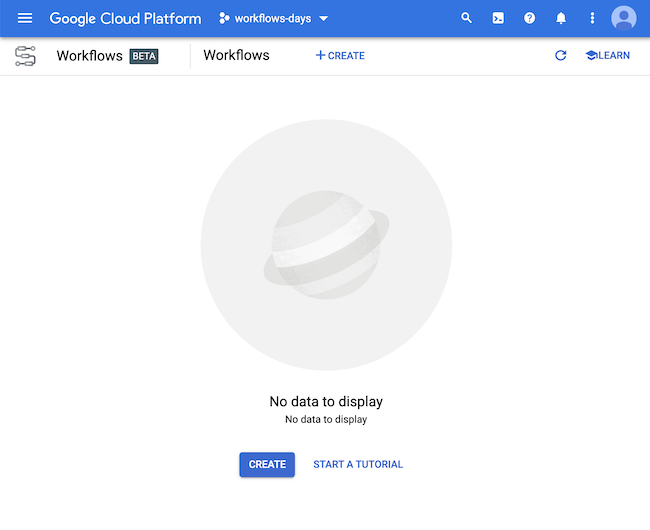Open the hamburger navigation menu
The width and height of the screenshot is (650, 530).
click(x=25, y=18)
